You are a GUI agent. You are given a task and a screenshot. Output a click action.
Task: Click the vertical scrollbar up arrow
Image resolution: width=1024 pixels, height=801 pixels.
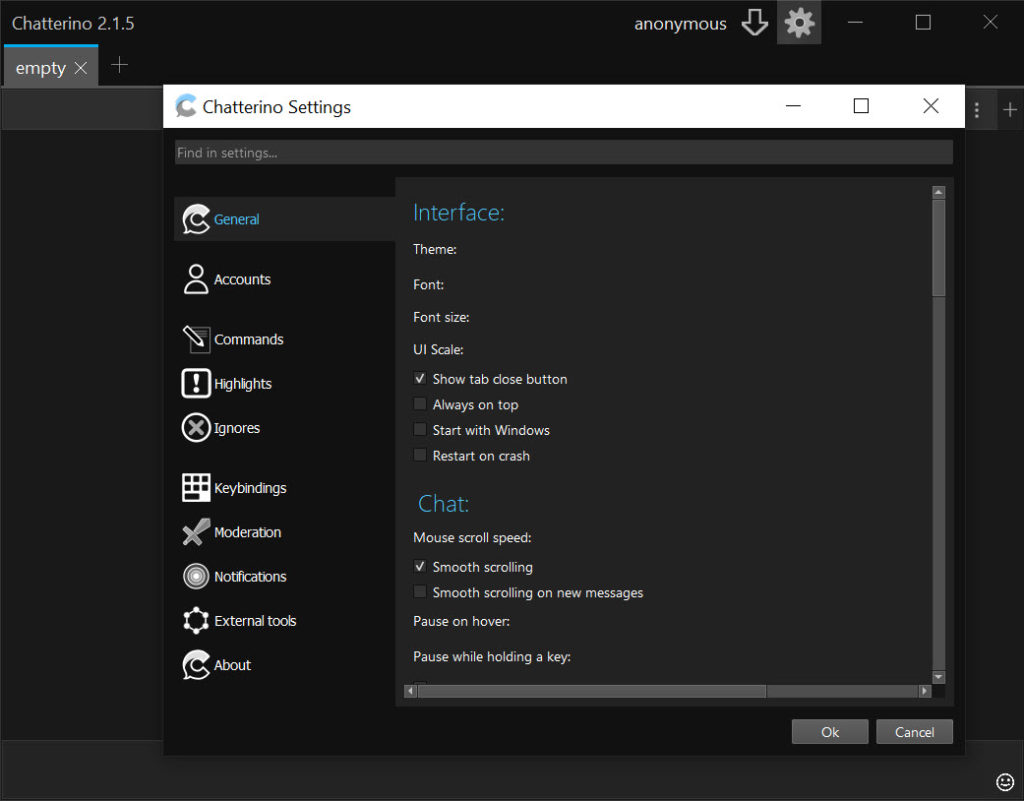point(938,192)
